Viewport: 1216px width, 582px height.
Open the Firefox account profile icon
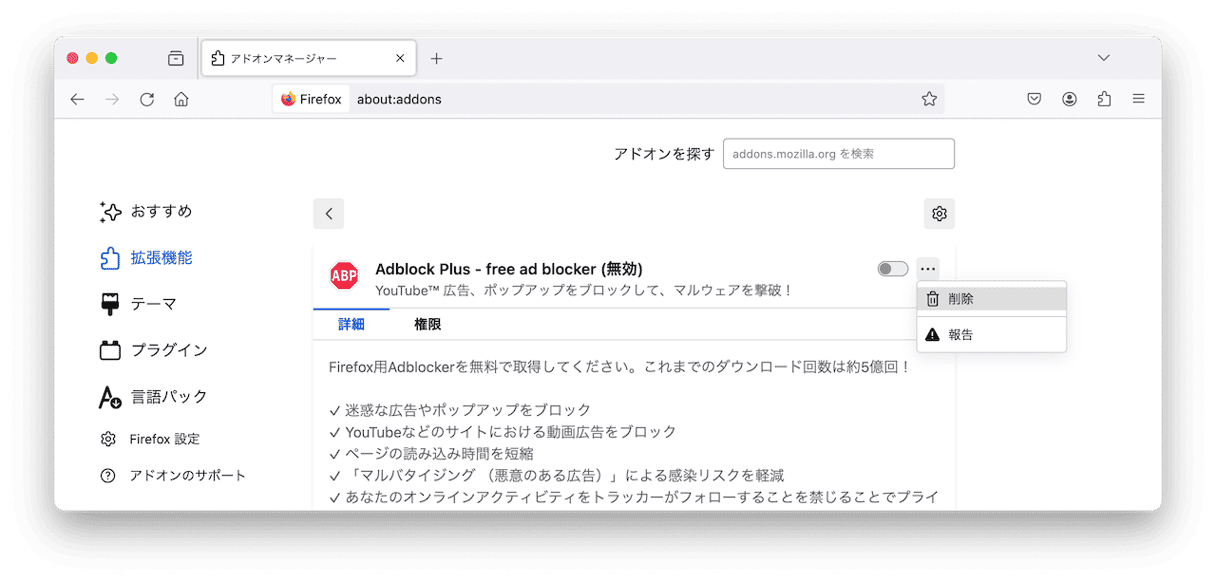coord(1069,99)
